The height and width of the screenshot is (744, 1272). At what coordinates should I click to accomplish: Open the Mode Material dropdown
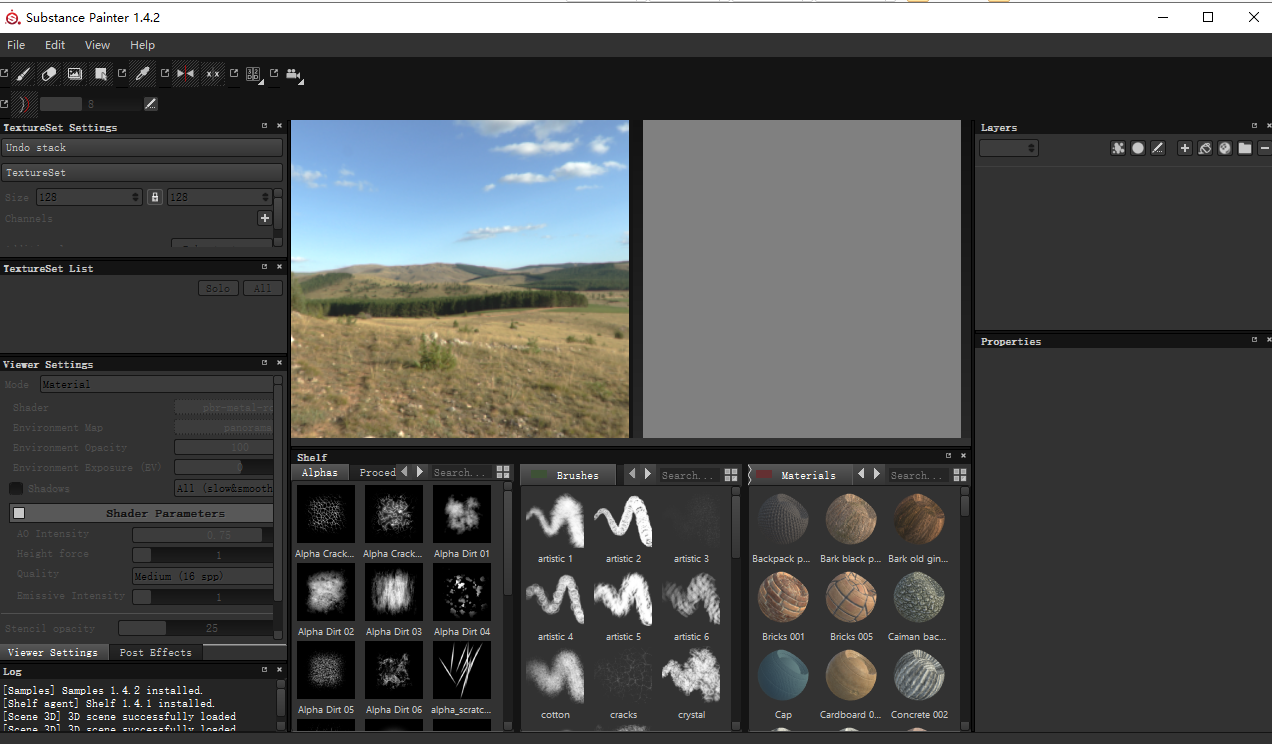pyautogui.click(x=156, y=384)
